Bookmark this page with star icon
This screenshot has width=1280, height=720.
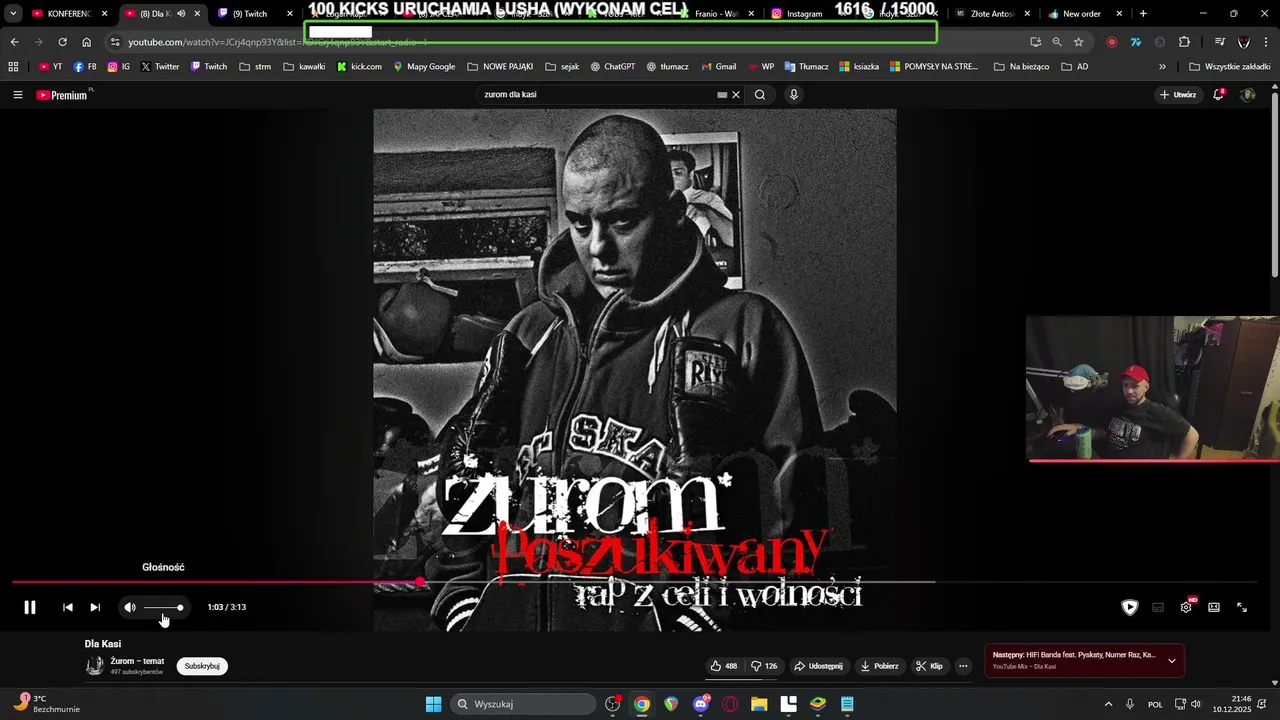tap(1078, 42)
